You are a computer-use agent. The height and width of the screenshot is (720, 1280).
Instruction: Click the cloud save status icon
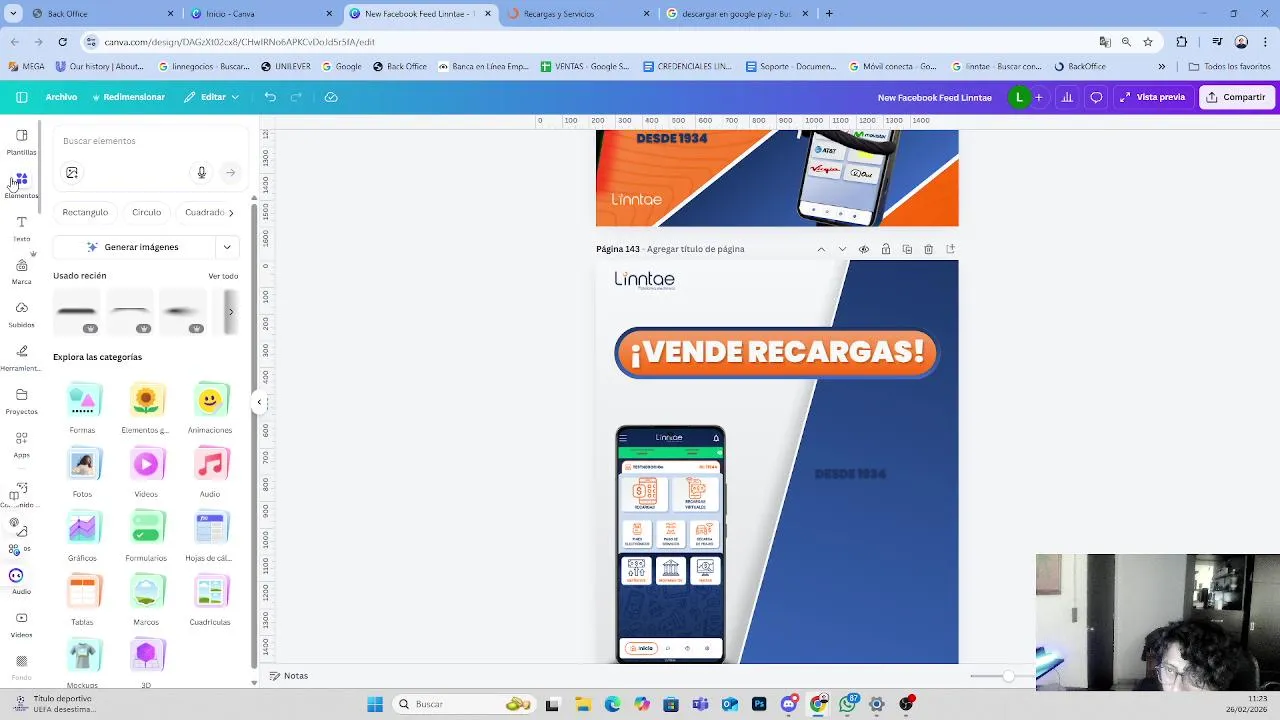(331, 97)
